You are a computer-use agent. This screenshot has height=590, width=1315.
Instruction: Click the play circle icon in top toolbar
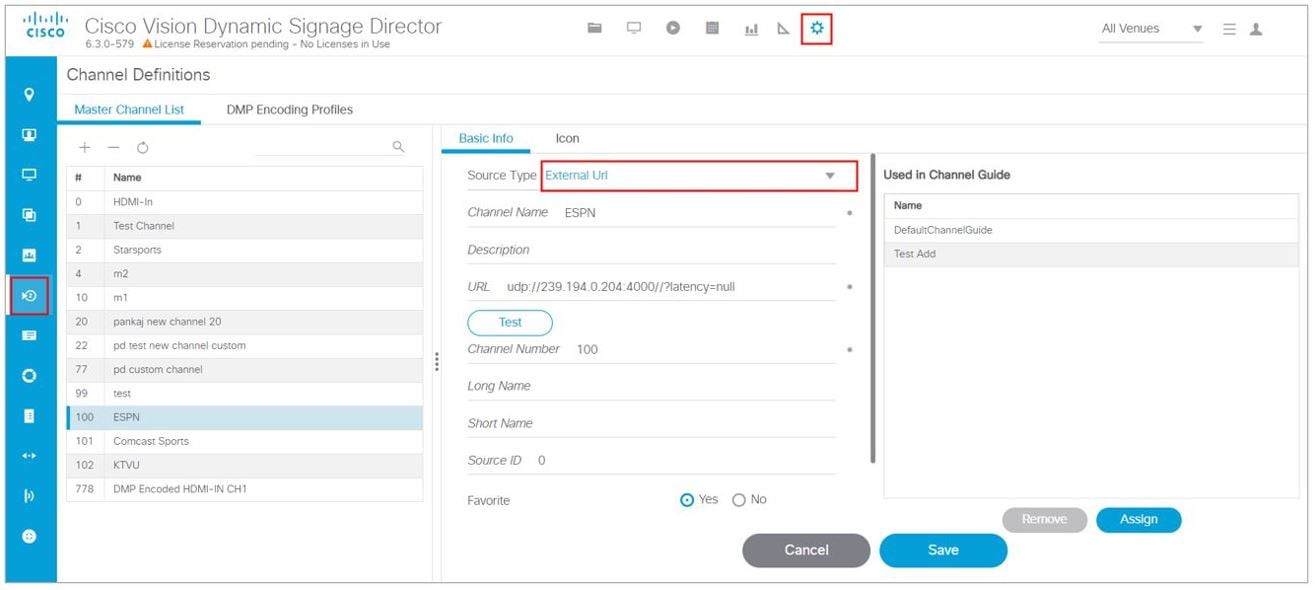click(x=673, y=29)
